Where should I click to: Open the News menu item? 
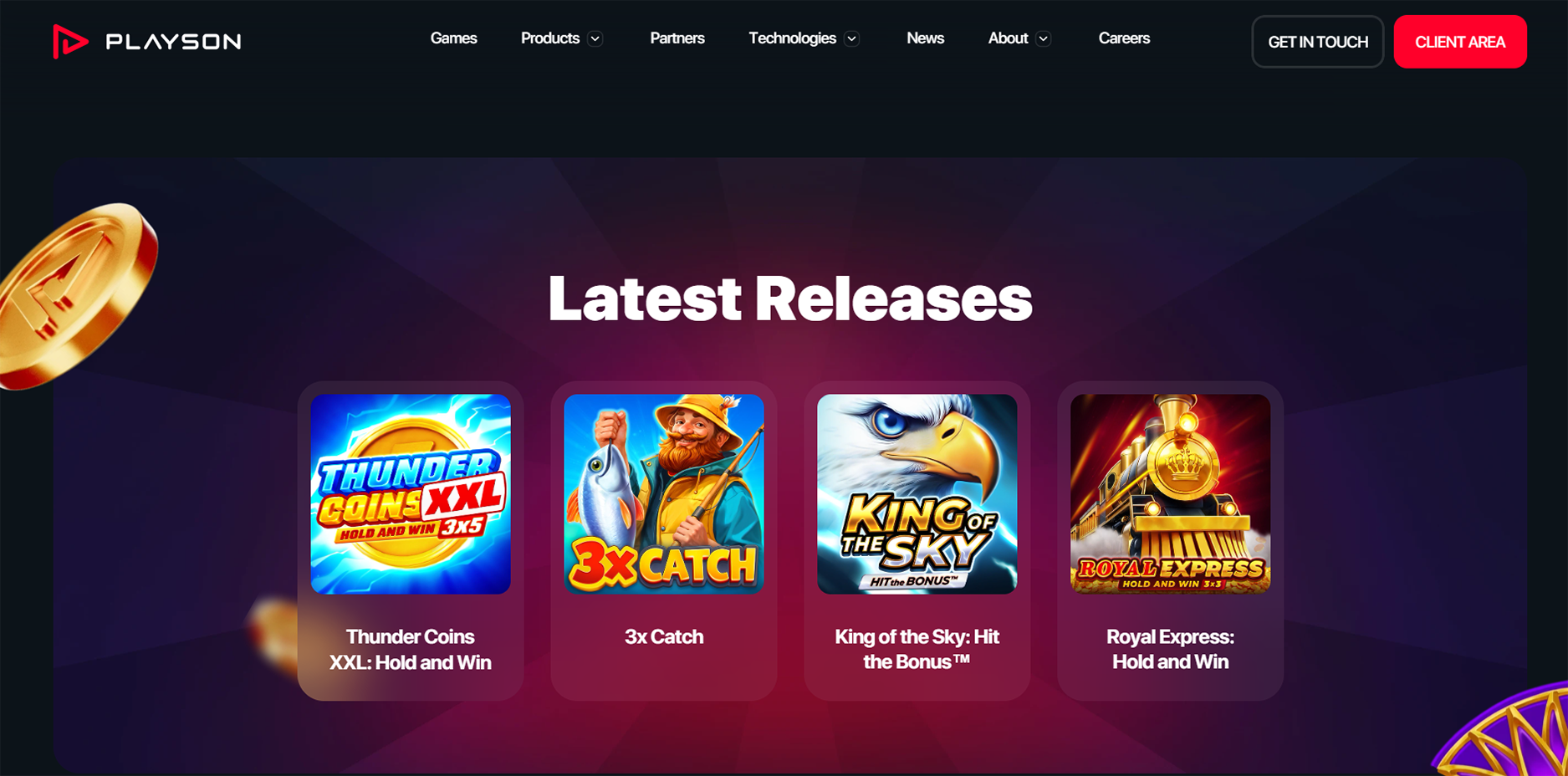point(926,38)
